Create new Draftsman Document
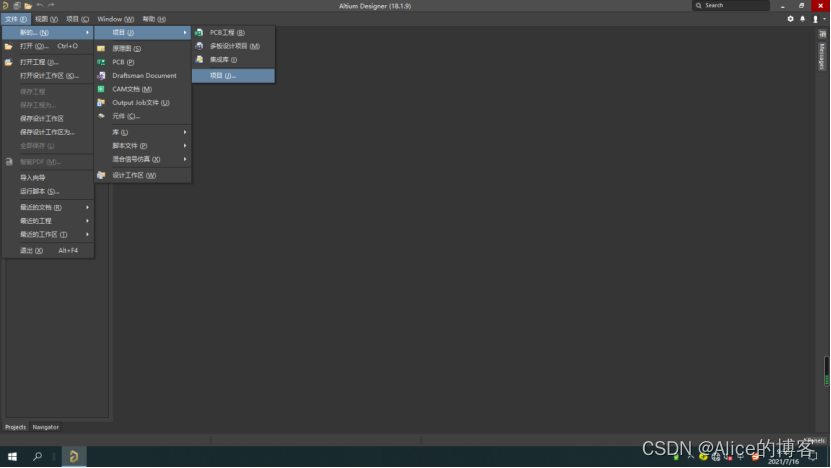Screen dimensions: 831x468 [x=143, y=75]
